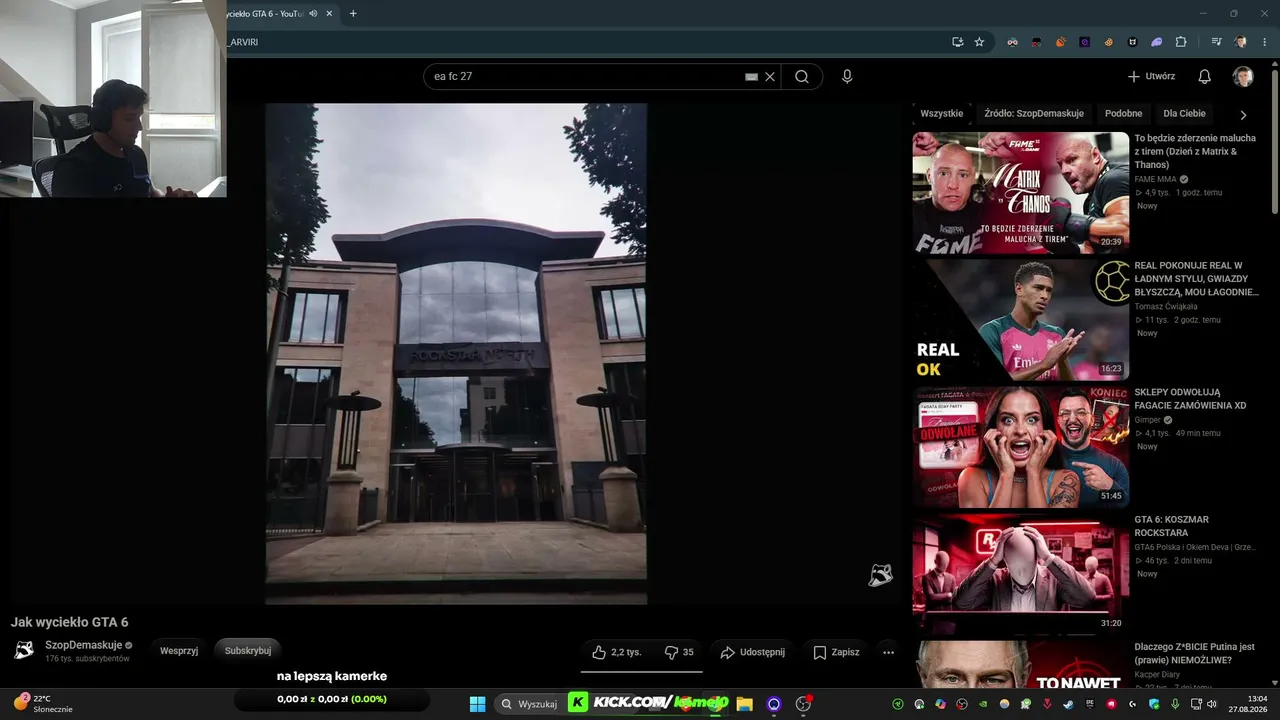The height and width of the screenshot is (720, 1280).
Task: Mute the tab via its speaker icon
Action: tap(313, 14)
